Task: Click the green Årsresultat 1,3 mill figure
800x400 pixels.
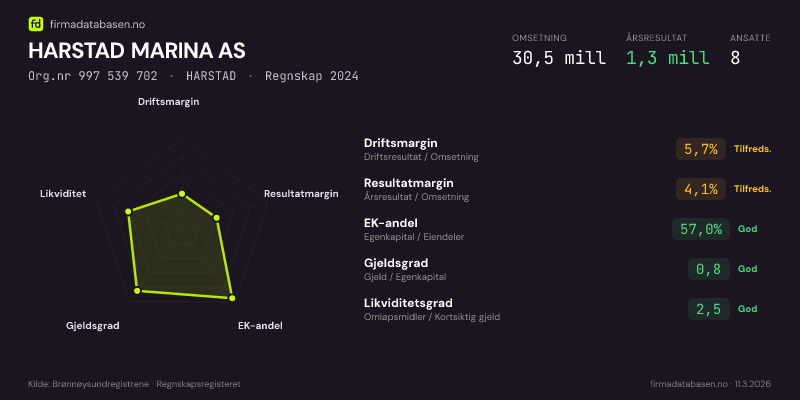Action: pos(667,58)
